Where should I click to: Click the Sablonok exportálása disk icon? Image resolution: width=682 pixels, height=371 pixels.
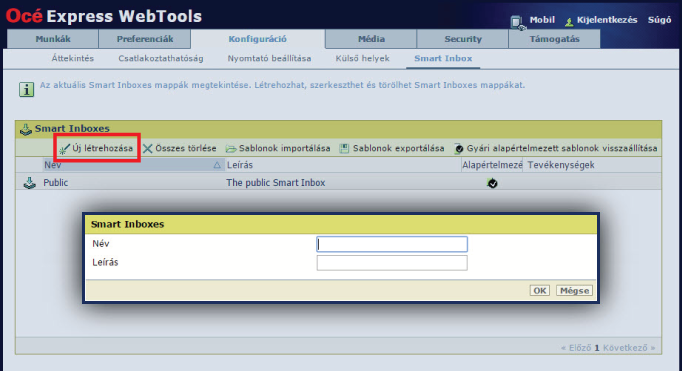tap(344, 149)
